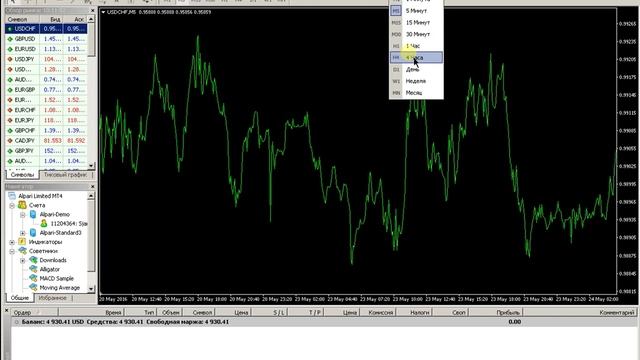
Task: Click the Баланс: 4 930.41 USD summary row
Action: tap(324, 322)
